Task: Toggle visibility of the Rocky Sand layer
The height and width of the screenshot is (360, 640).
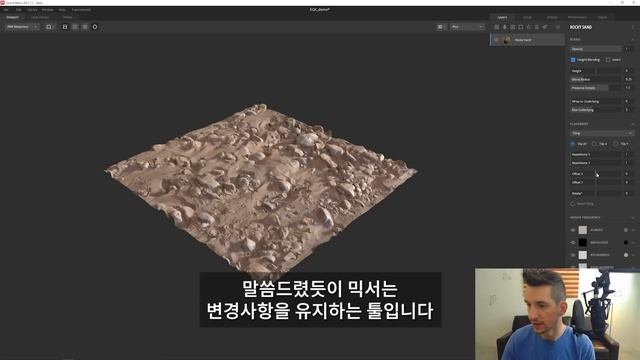Action: point(496,40)
